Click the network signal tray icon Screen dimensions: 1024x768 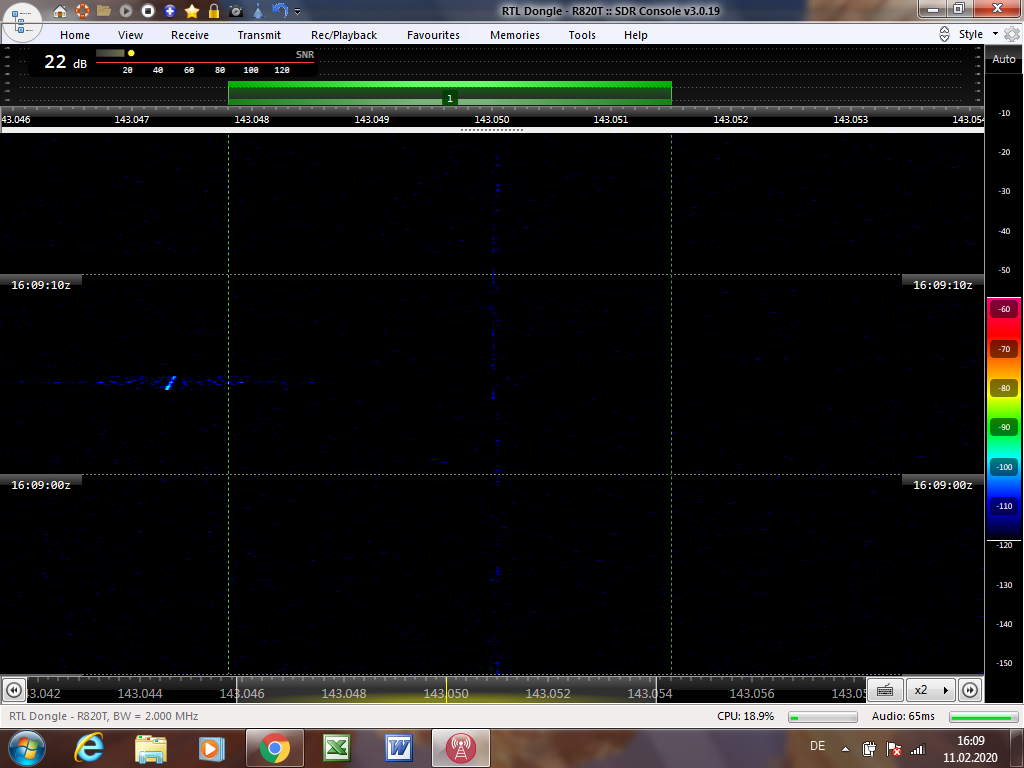[918, 749]
